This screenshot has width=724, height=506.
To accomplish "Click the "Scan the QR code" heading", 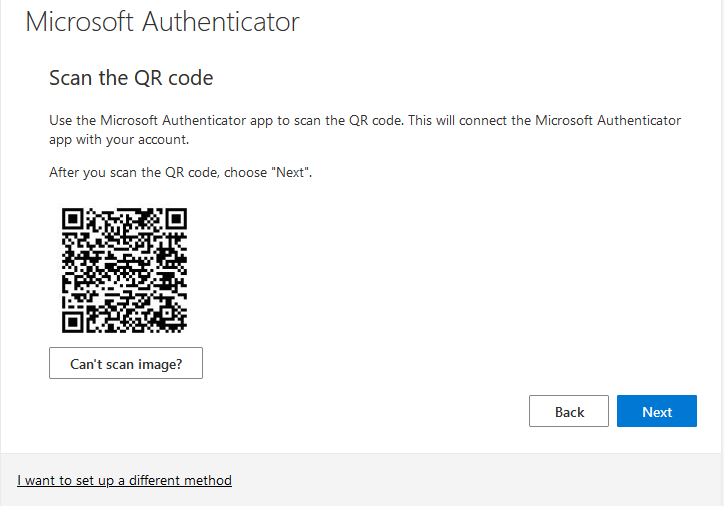I will (x=131, y=78).
